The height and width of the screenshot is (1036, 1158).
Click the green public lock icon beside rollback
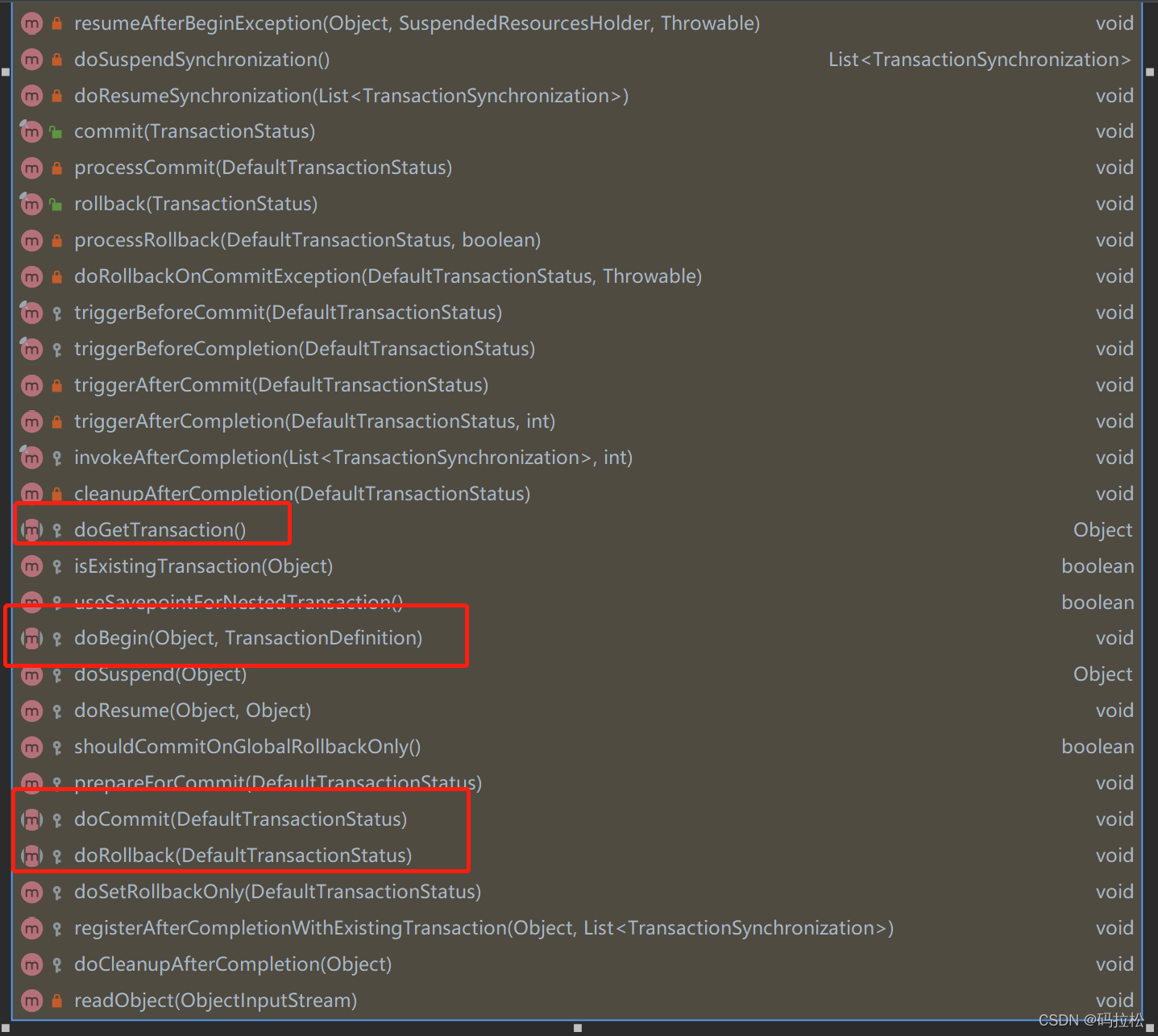pos(56,205)
